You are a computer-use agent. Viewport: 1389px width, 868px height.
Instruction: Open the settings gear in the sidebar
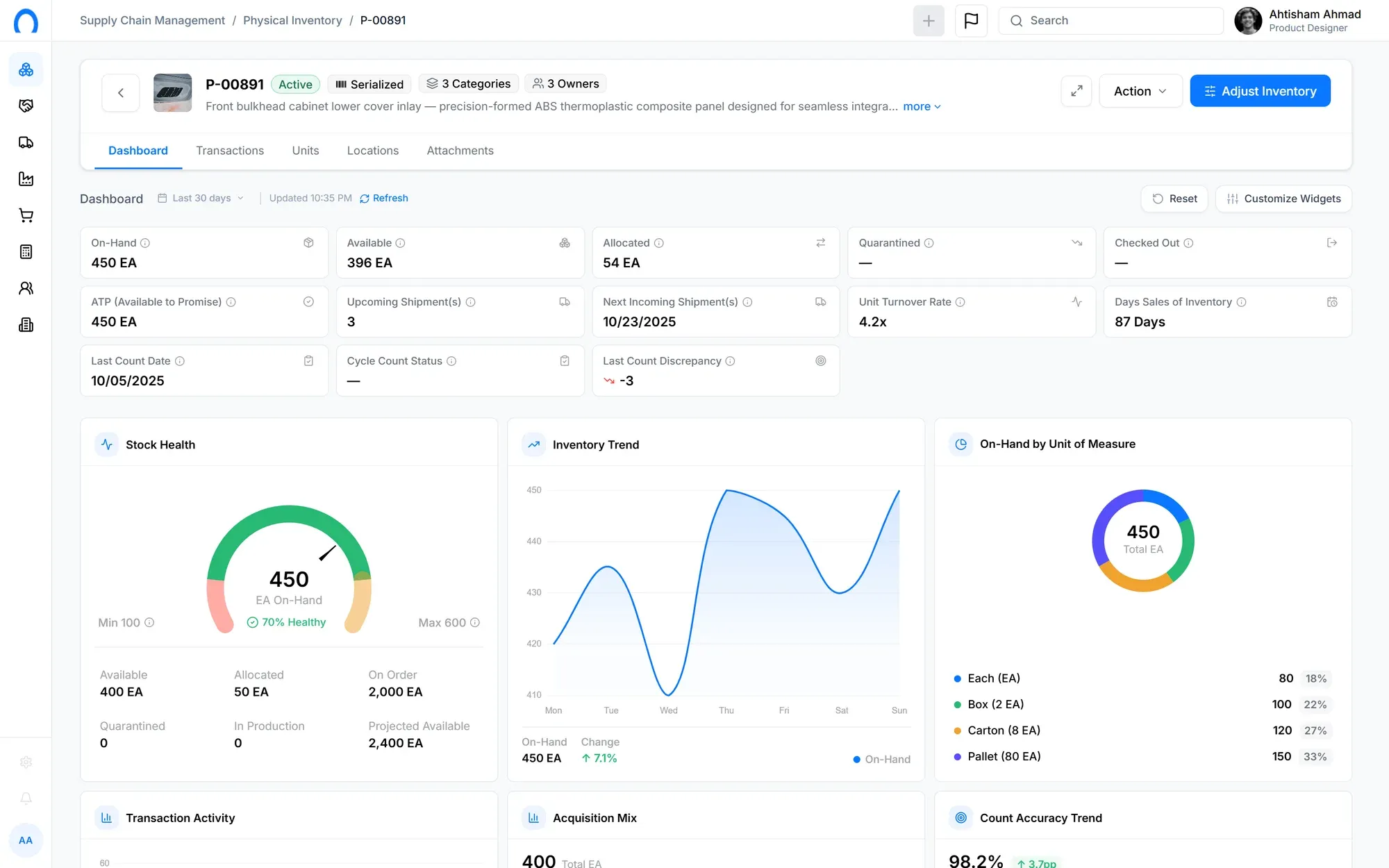pyautogui.click(x=26, y=762)
